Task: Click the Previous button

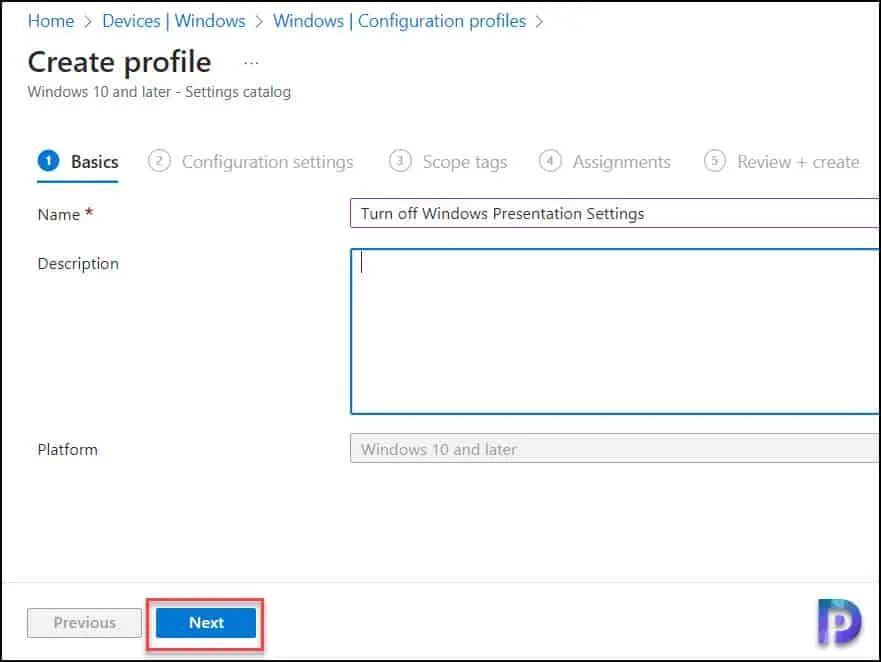Action: tap(84, 623)
